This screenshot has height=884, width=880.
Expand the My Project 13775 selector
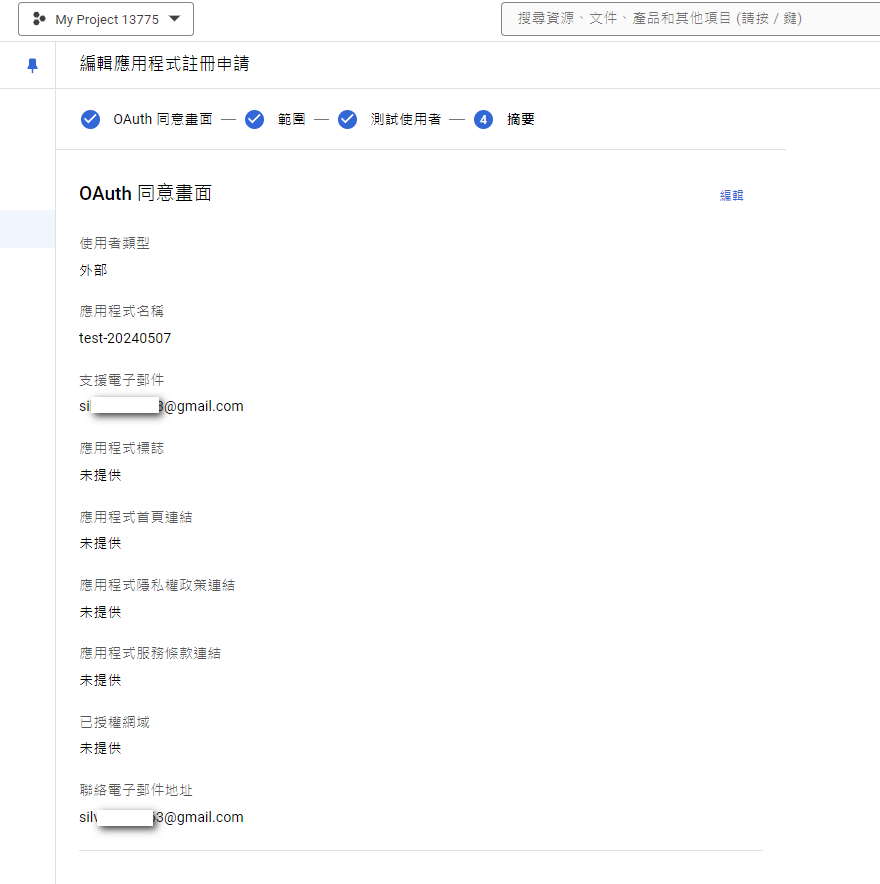[105, 18]
